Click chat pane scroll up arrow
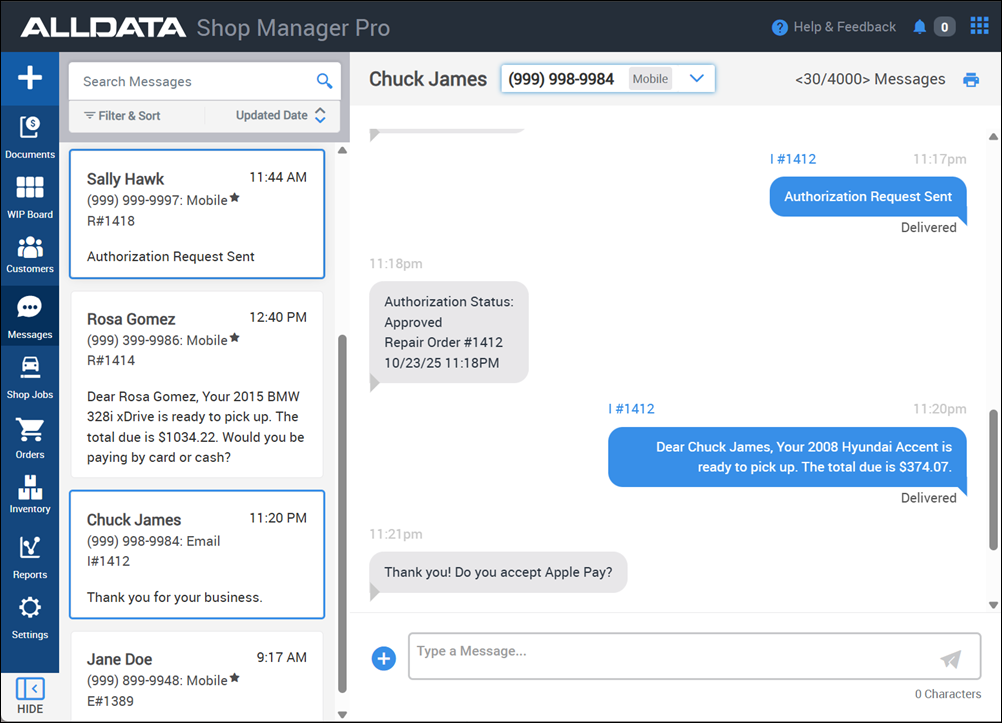 [x=993, y=136]
